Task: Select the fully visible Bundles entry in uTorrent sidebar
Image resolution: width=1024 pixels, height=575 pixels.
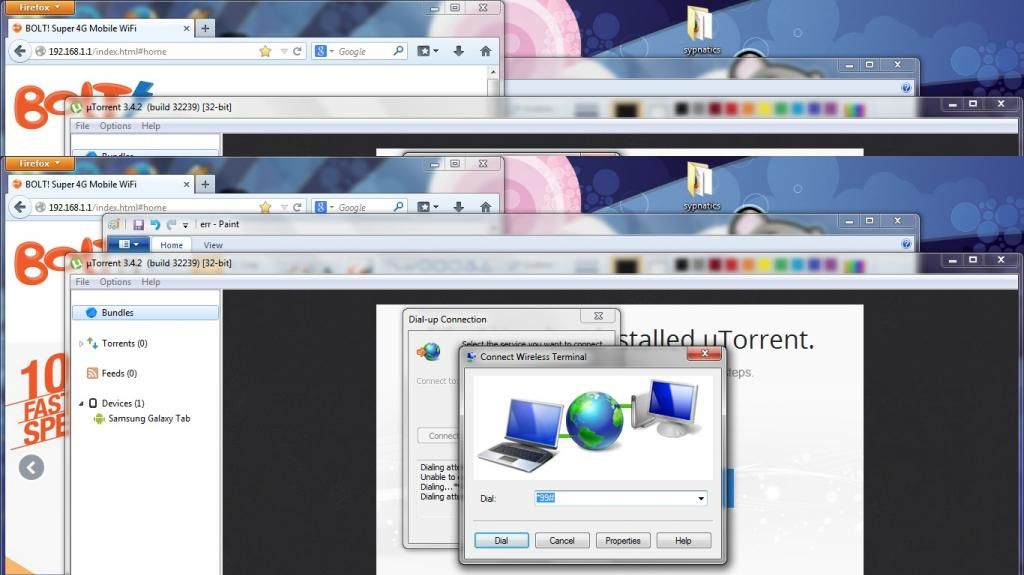Action: pos(145,312)
